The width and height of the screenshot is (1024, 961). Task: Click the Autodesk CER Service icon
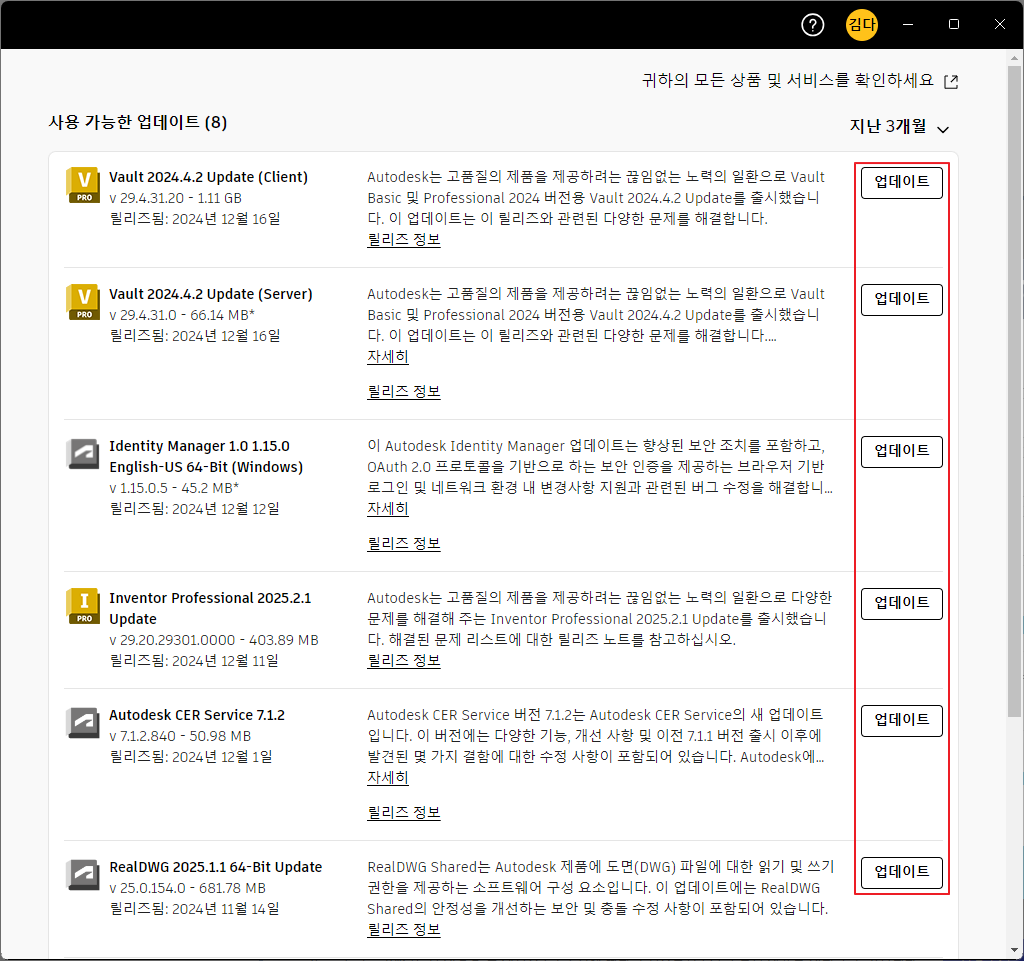pos(83,723)
